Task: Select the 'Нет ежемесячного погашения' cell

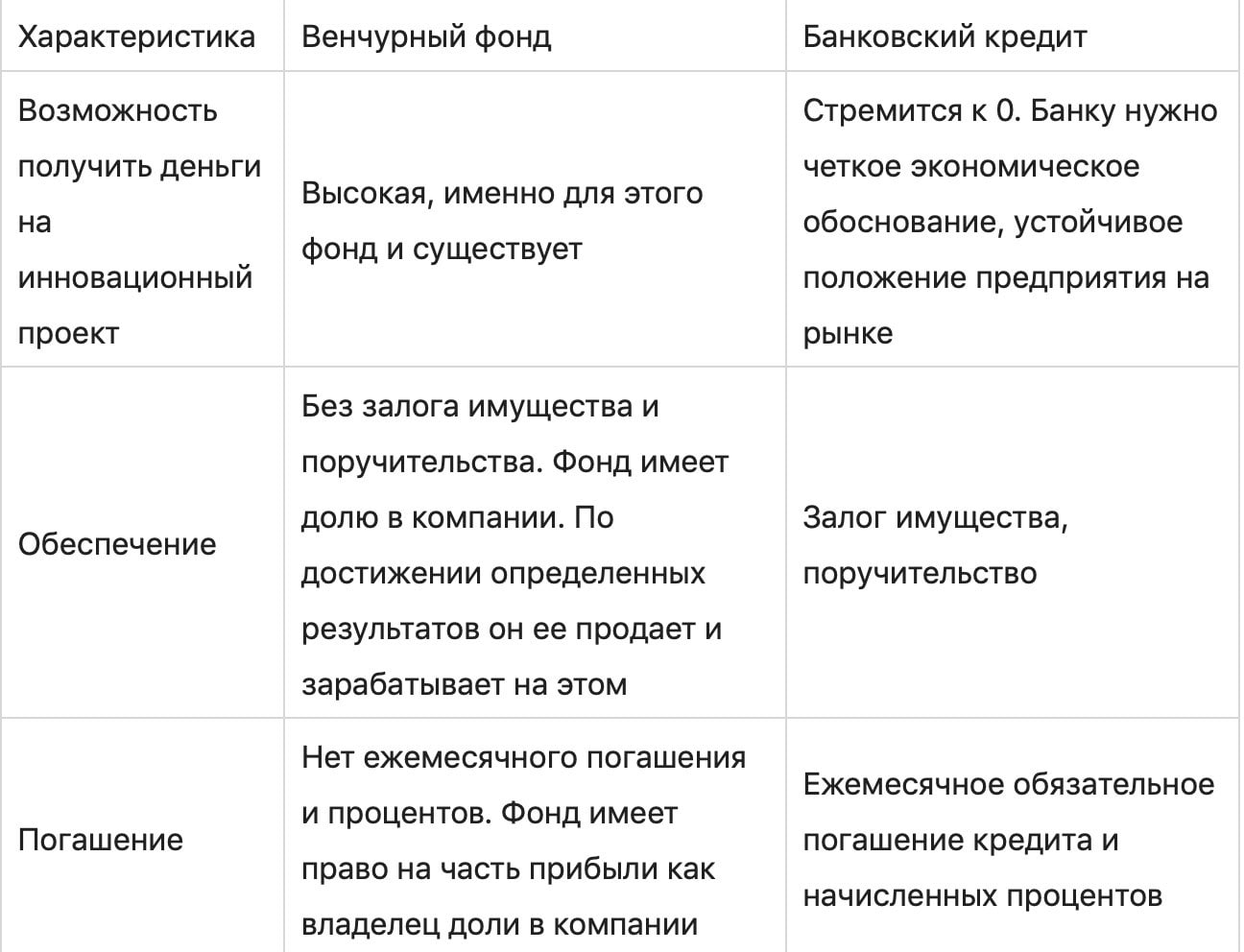Action: (523, 757)
